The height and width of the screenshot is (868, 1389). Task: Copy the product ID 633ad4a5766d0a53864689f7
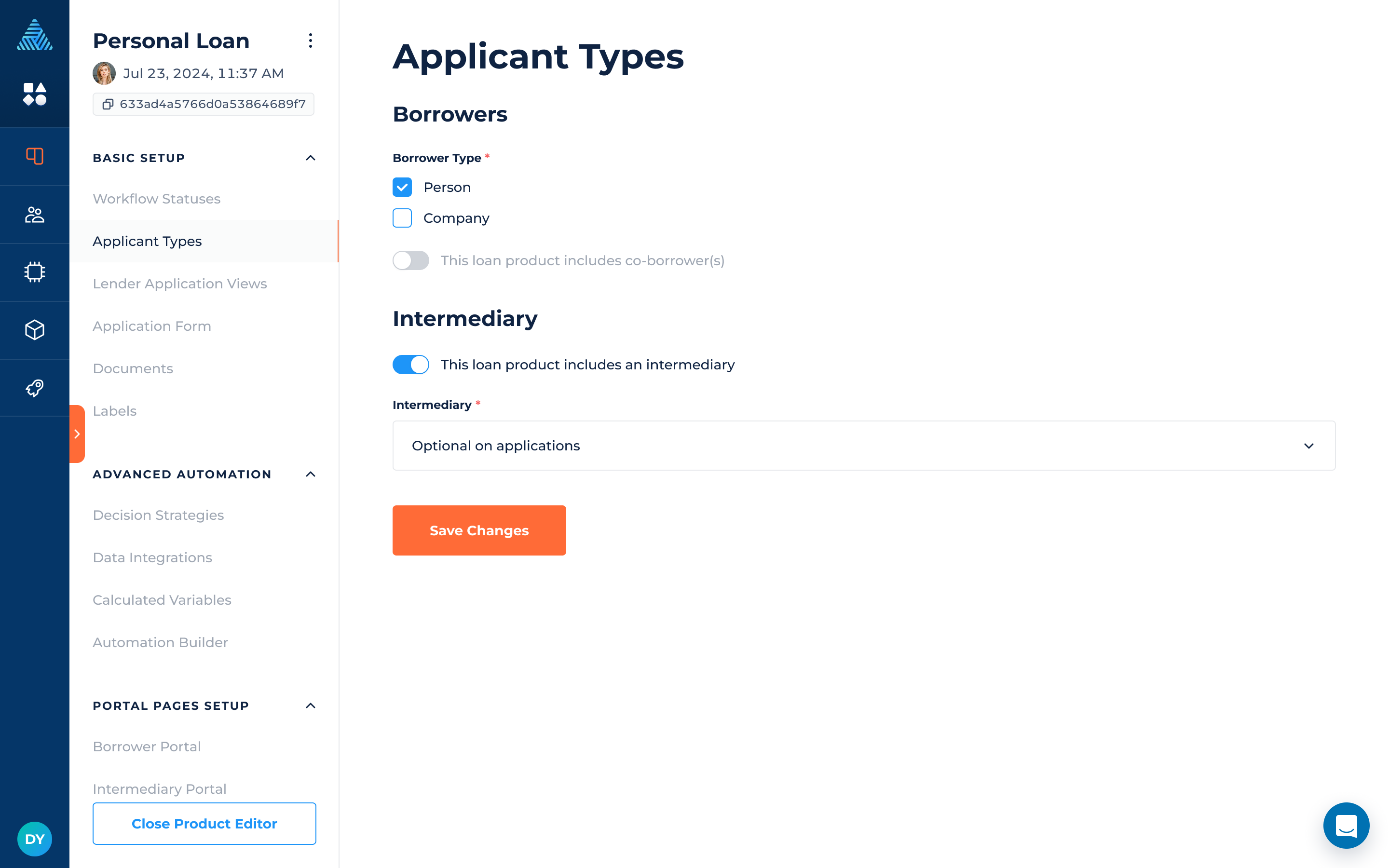click(x=108, y=105)
